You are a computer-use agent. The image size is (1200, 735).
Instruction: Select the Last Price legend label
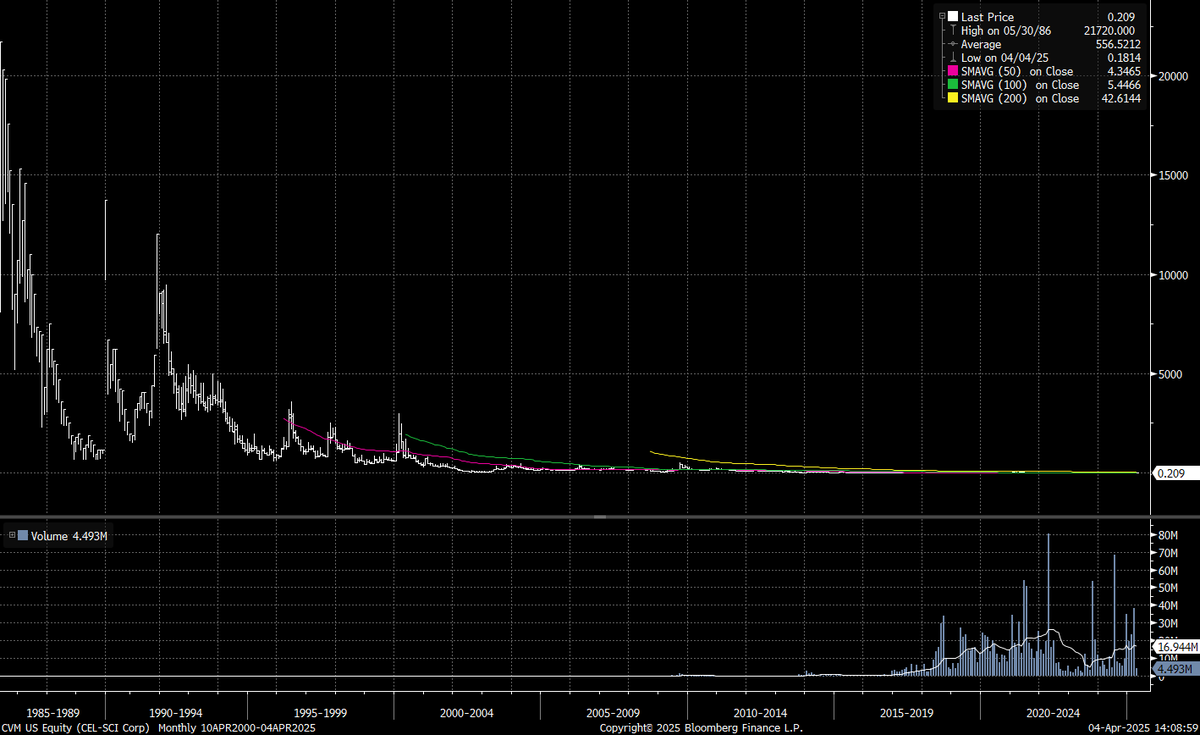click(x=987, y=17)
